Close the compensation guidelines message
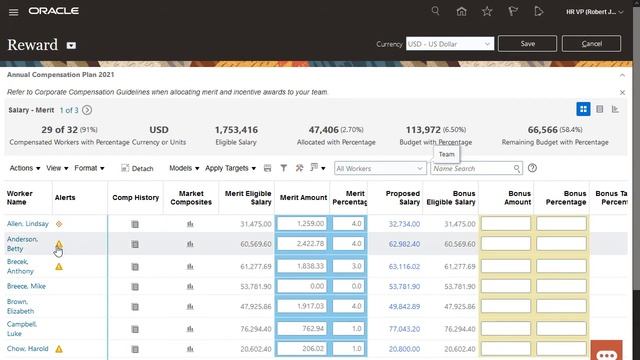Viewport: 640px width, 360px height. 622,93
